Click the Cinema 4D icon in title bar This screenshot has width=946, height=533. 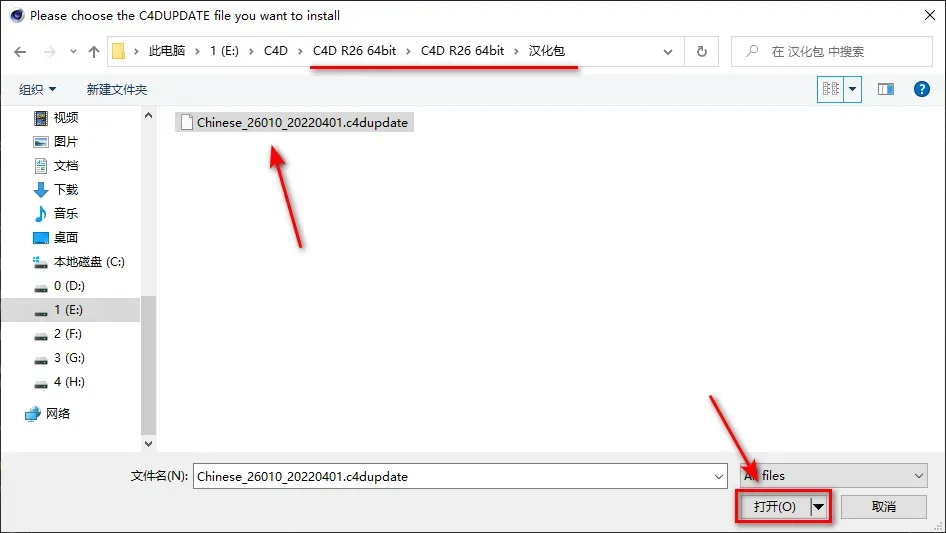16,16
